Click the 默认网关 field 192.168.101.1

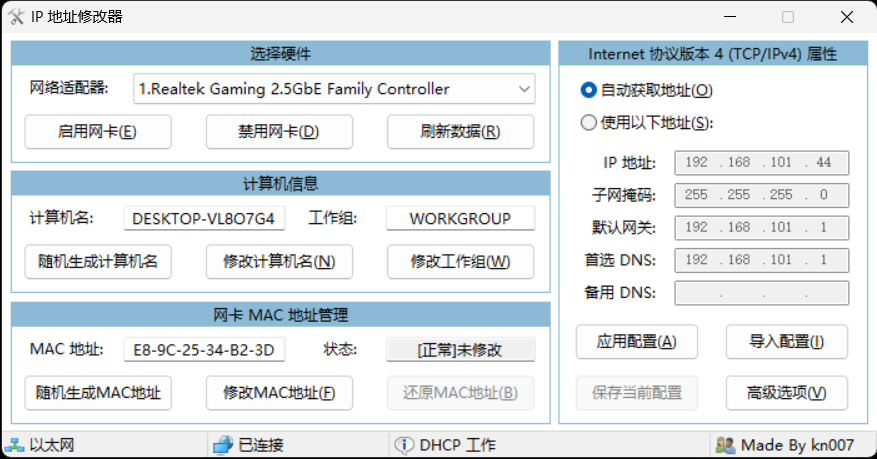(762, 228)
